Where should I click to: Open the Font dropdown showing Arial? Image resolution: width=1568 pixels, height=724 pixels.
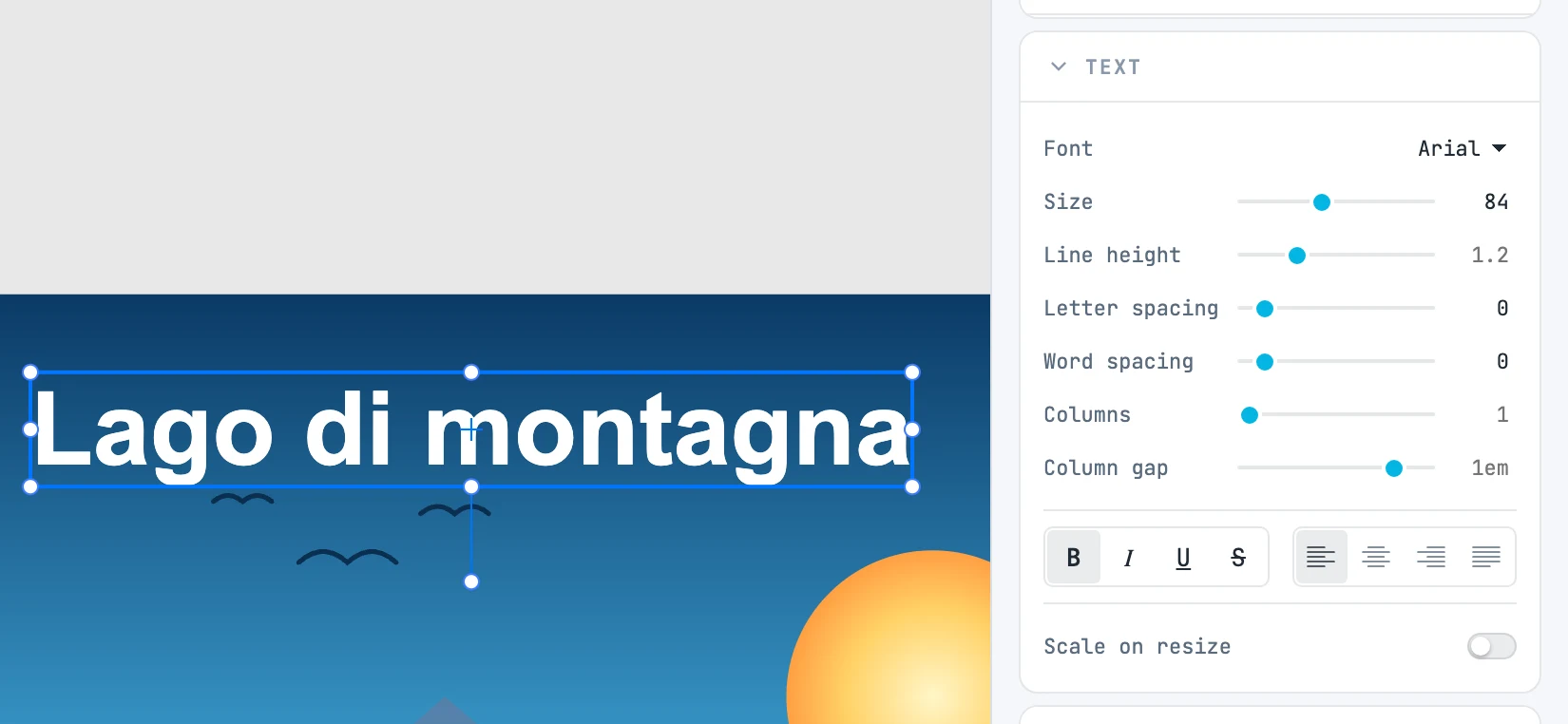pos(1462,148)
